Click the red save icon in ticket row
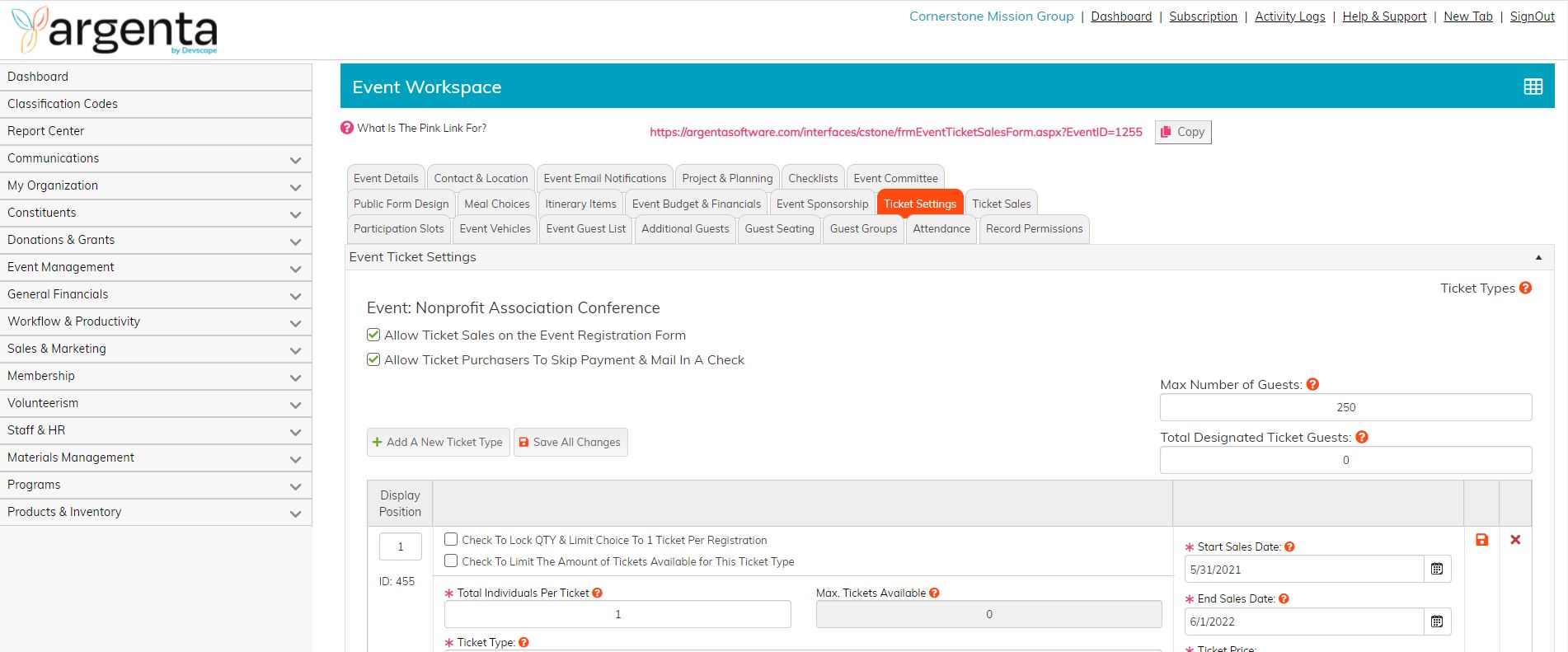This screenshot has height=652, width=1568. [1481, 540]
